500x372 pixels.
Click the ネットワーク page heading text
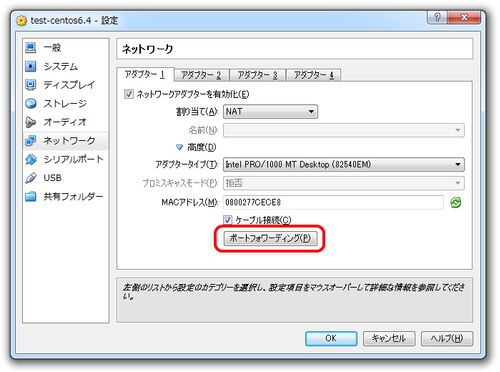click(x=147, y=49)
